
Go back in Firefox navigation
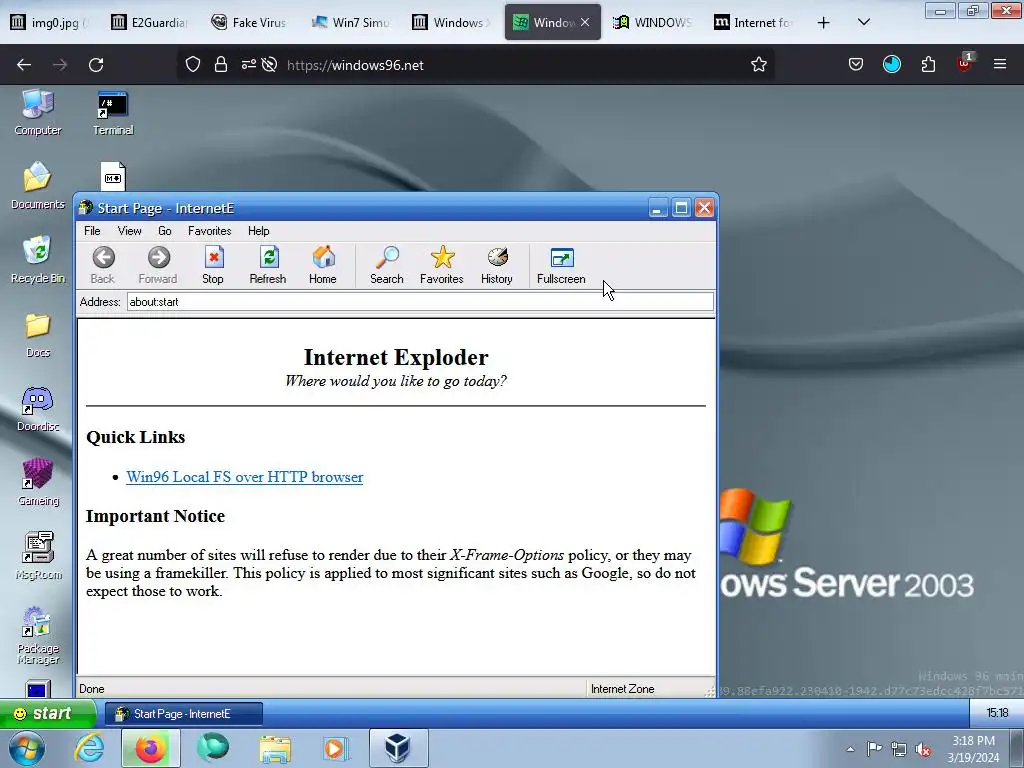click(24, 65)
